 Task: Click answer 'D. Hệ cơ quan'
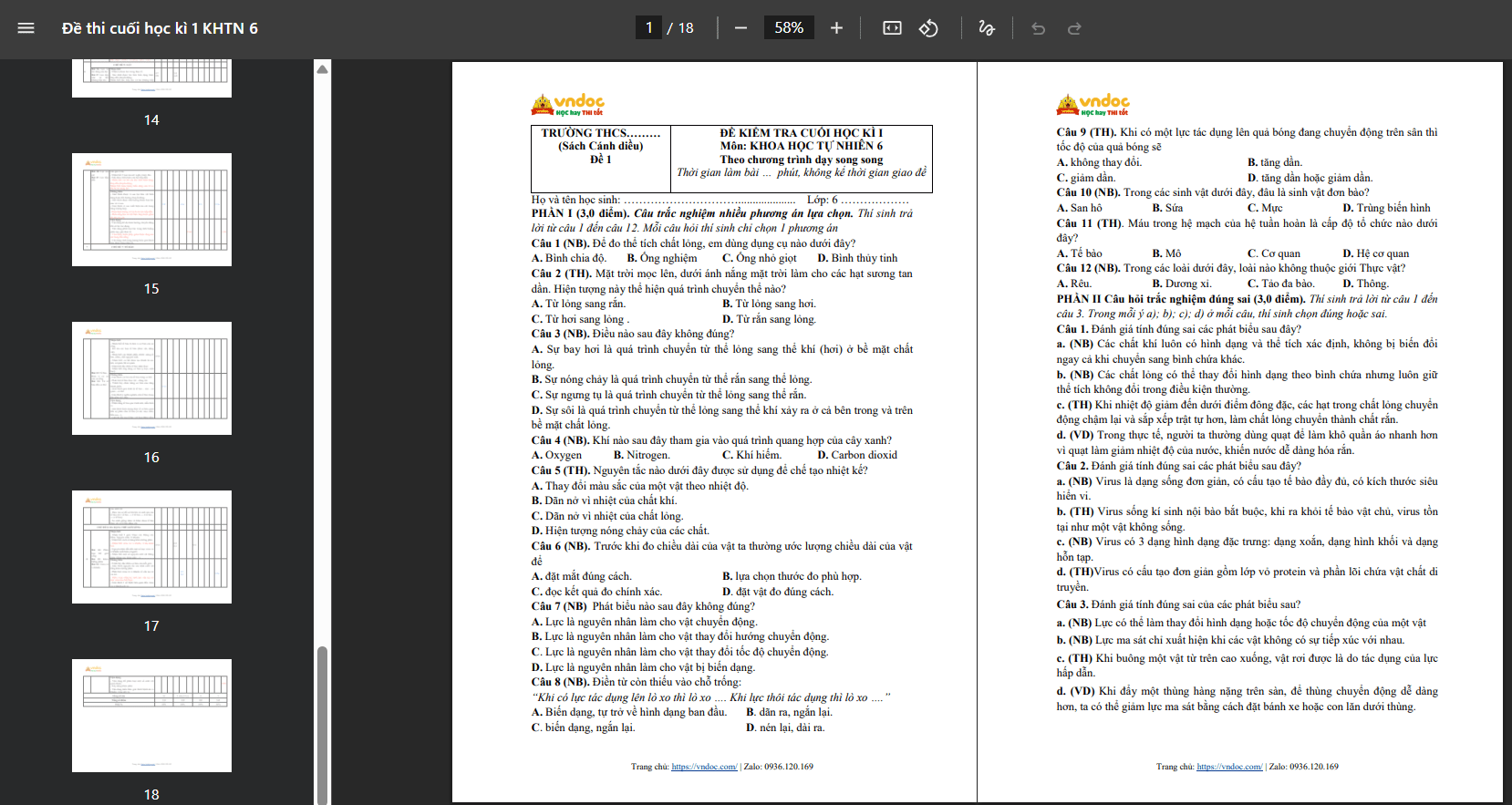tap(1376, 253)
